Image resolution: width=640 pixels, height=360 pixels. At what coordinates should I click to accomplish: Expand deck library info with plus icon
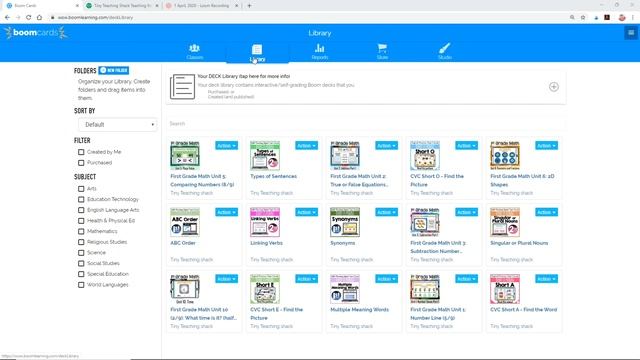click(x=553, y=87)
